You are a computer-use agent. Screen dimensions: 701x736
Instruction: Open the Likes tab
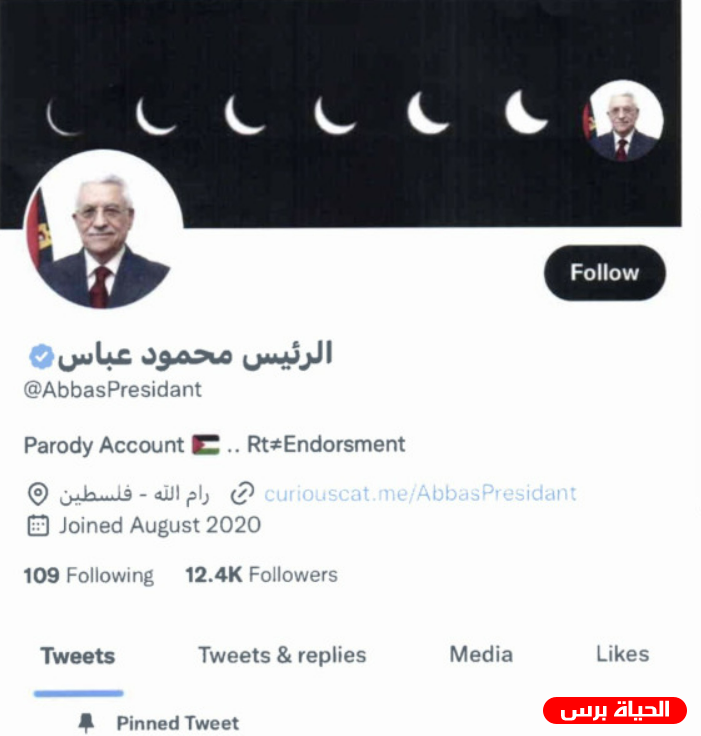623,654
